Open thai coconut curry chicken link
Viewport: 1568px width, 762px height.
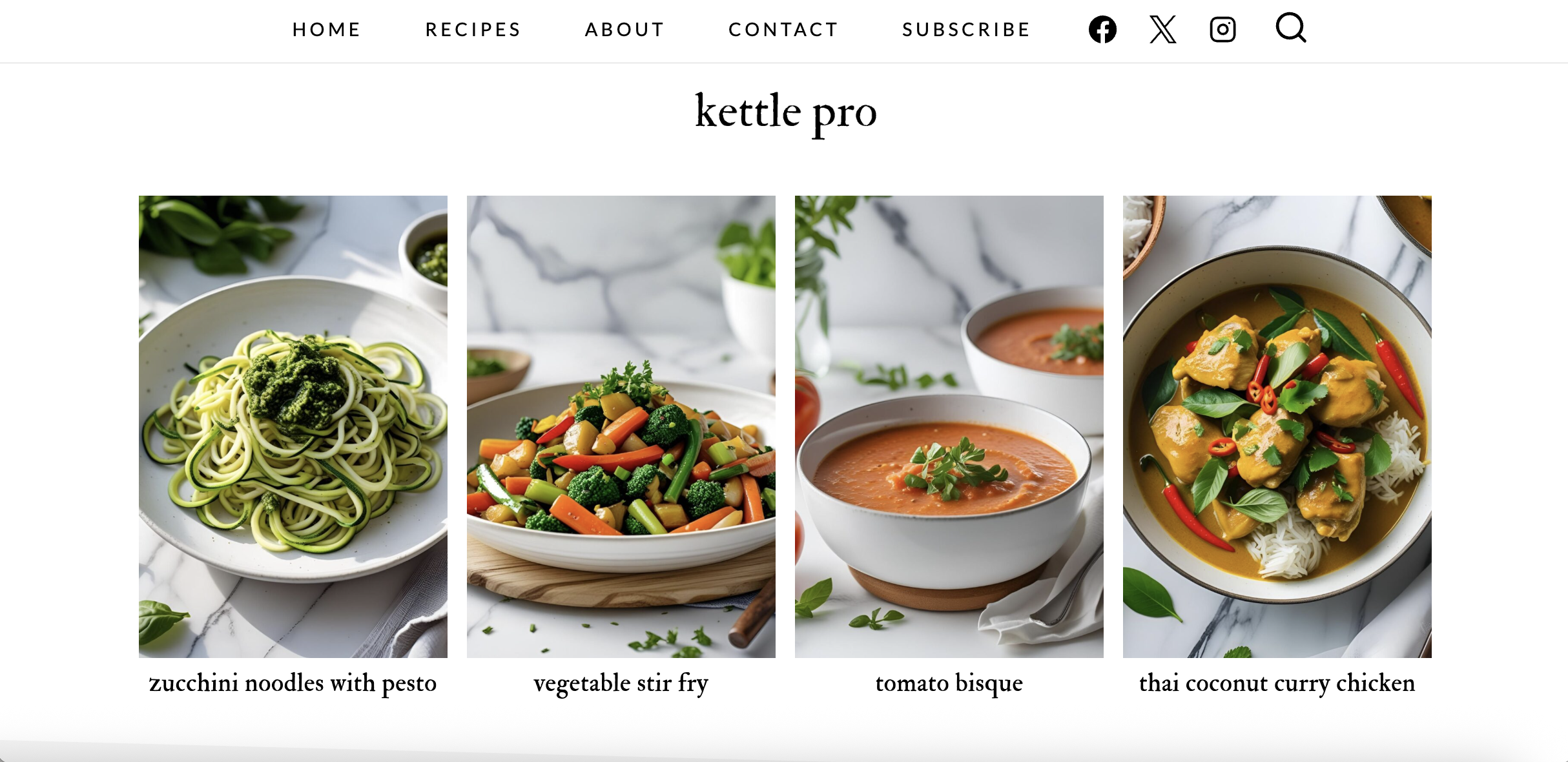click(1277, 683)
